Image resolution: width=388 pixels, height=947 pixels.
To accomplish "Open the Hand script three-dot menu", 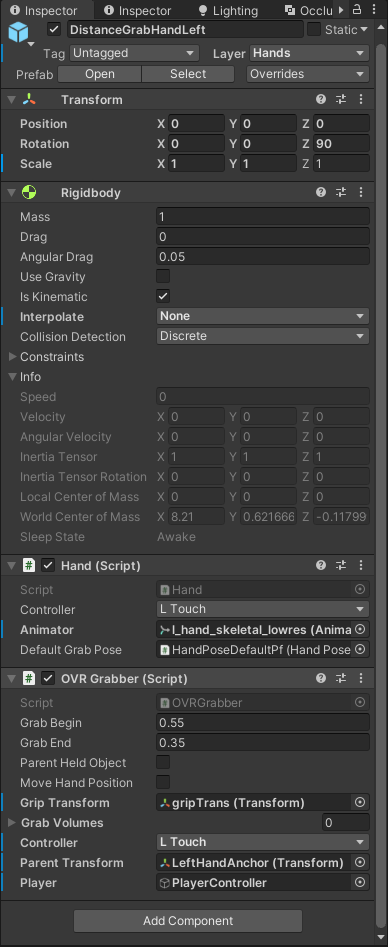I will [x=361, y=565].
